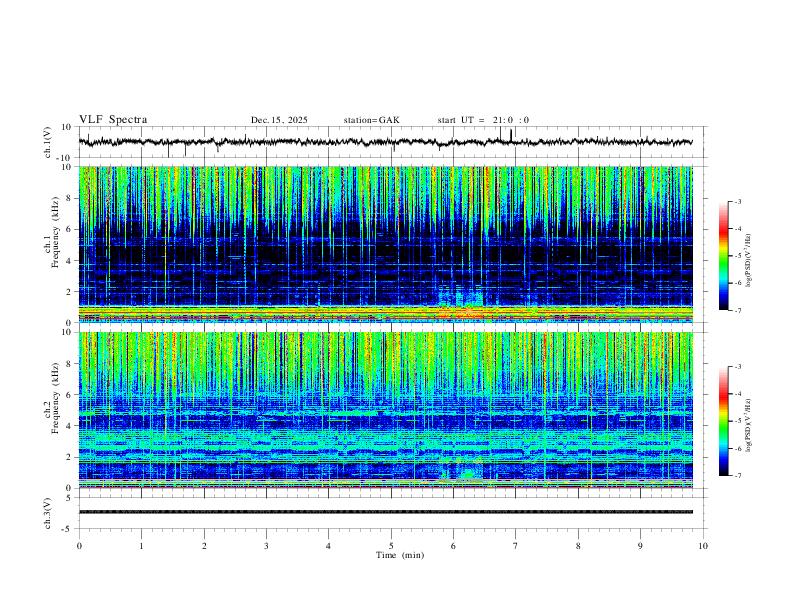
Task: Select the "start UT = 21:0 :0" header
Action: point(483,120)
